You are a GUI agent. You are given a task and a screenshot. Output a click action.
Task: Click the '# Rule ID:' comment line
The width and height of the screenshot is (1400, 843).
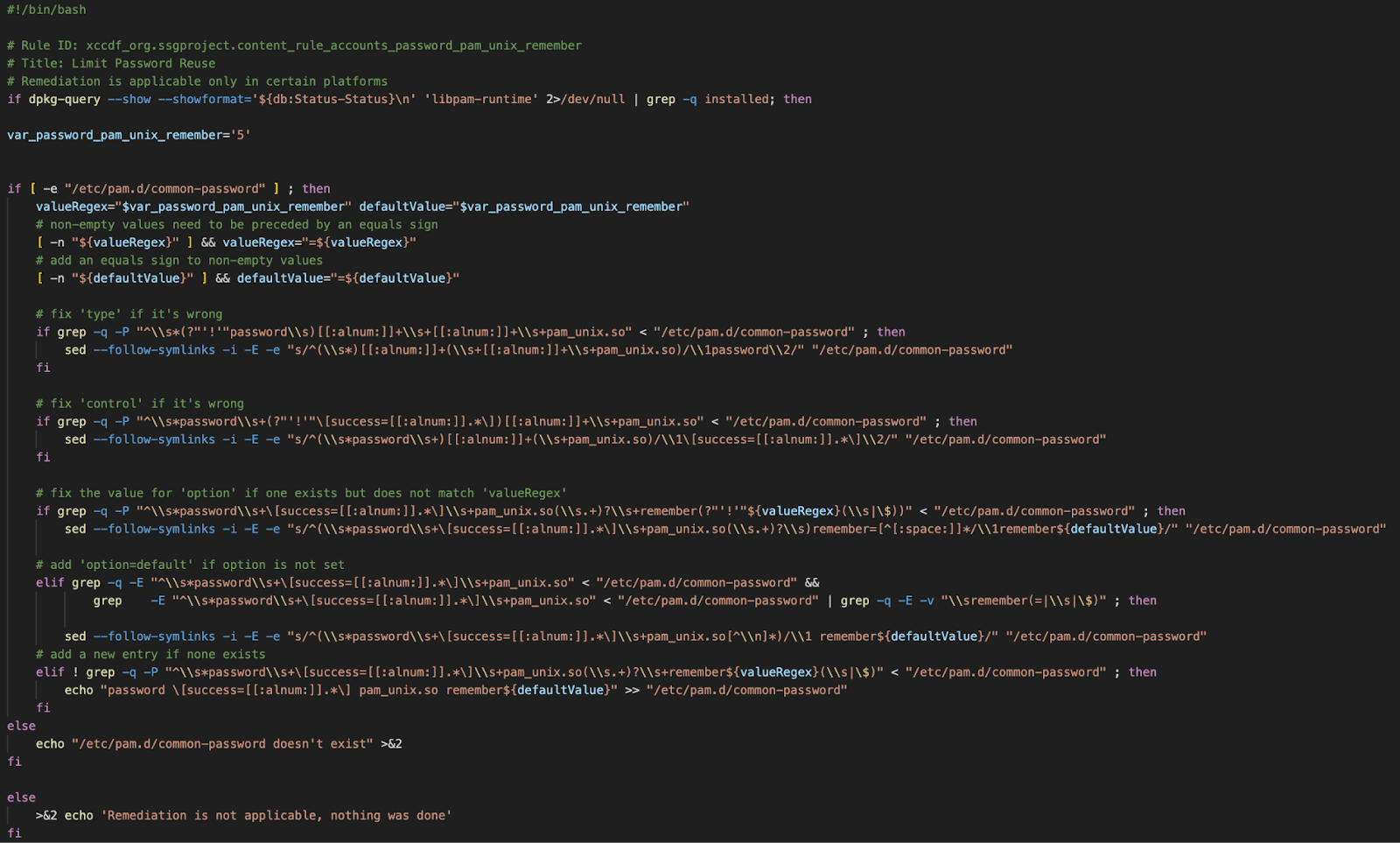pyautogui.click(x=294, y=46)
